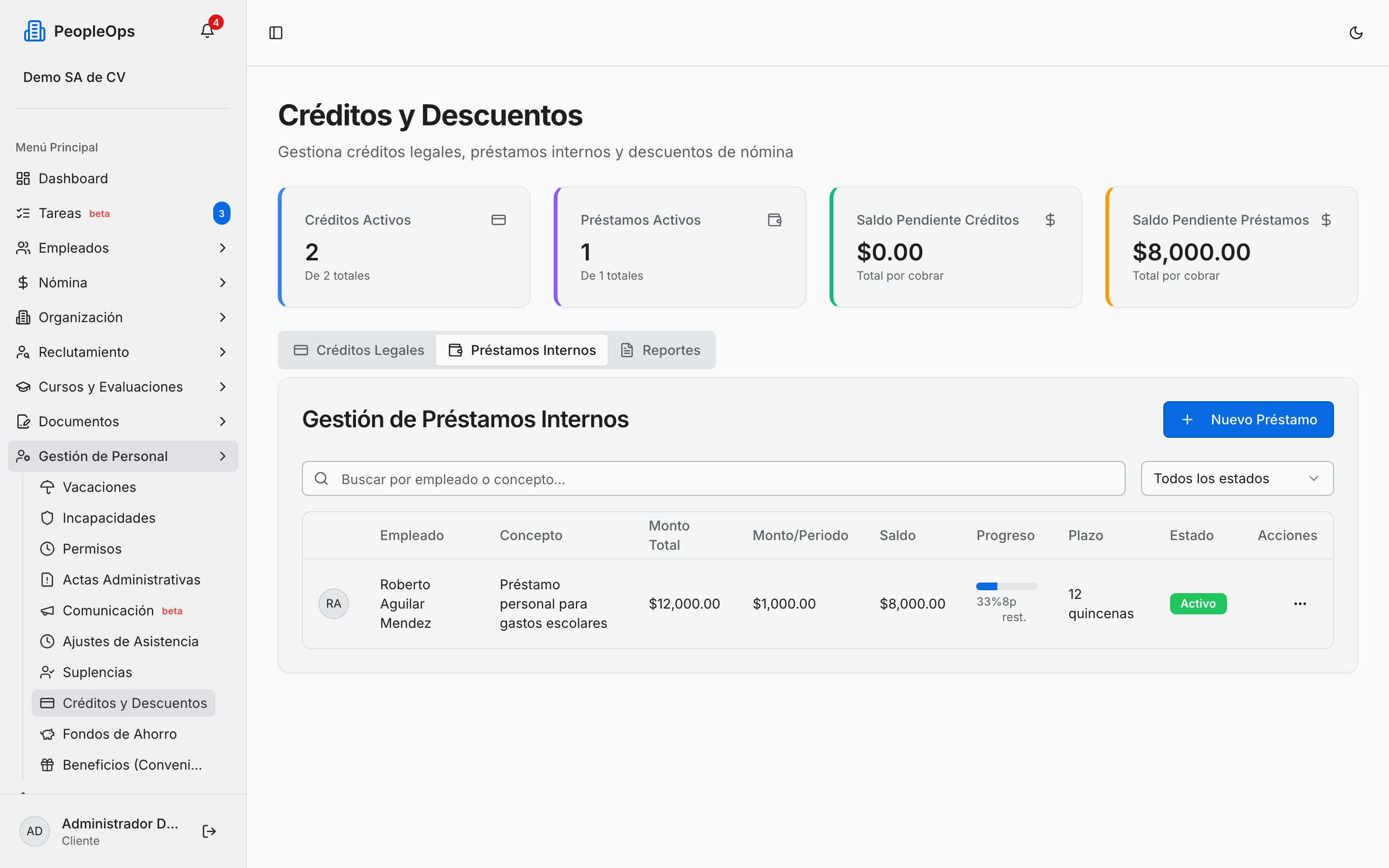Click the PeopleOps building logo

[x=34, y=31]
